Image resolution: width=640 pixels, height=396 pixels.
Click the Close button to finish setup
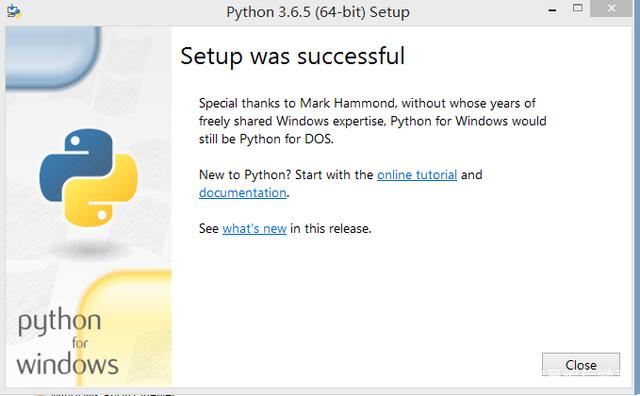pos(581,365)
